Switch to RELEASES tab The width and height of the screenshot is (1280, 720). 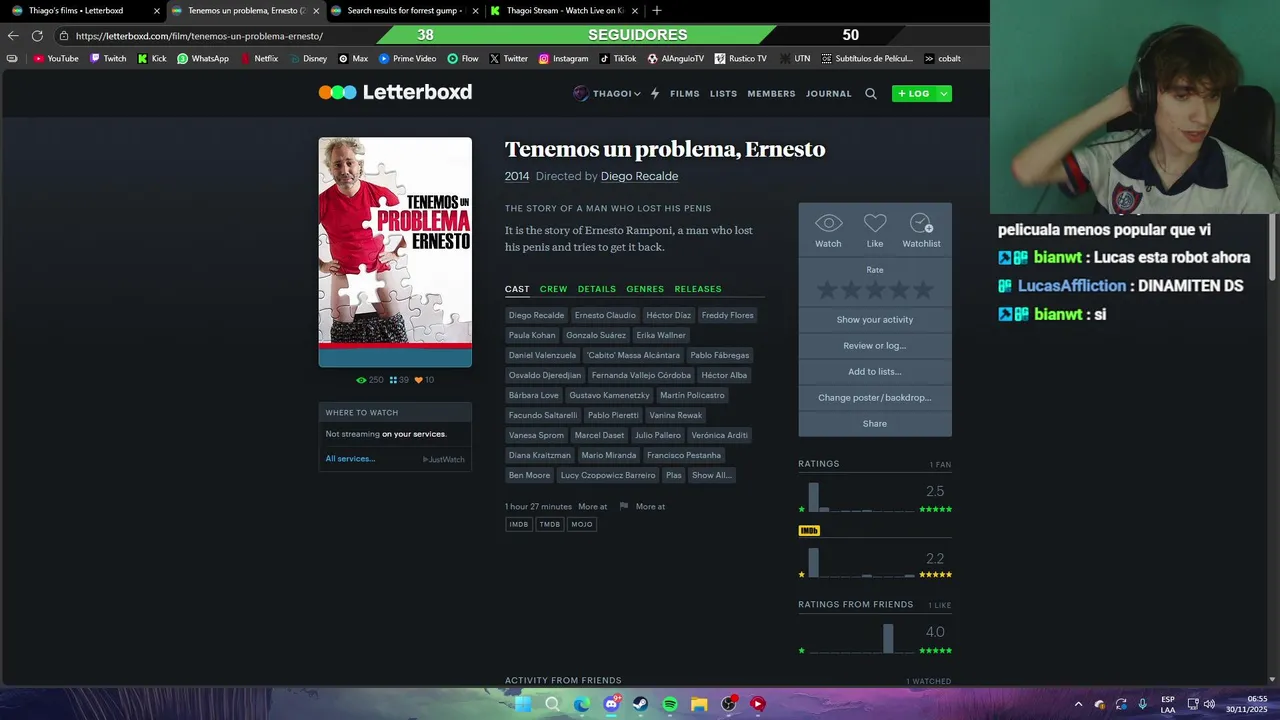[698, 289]
